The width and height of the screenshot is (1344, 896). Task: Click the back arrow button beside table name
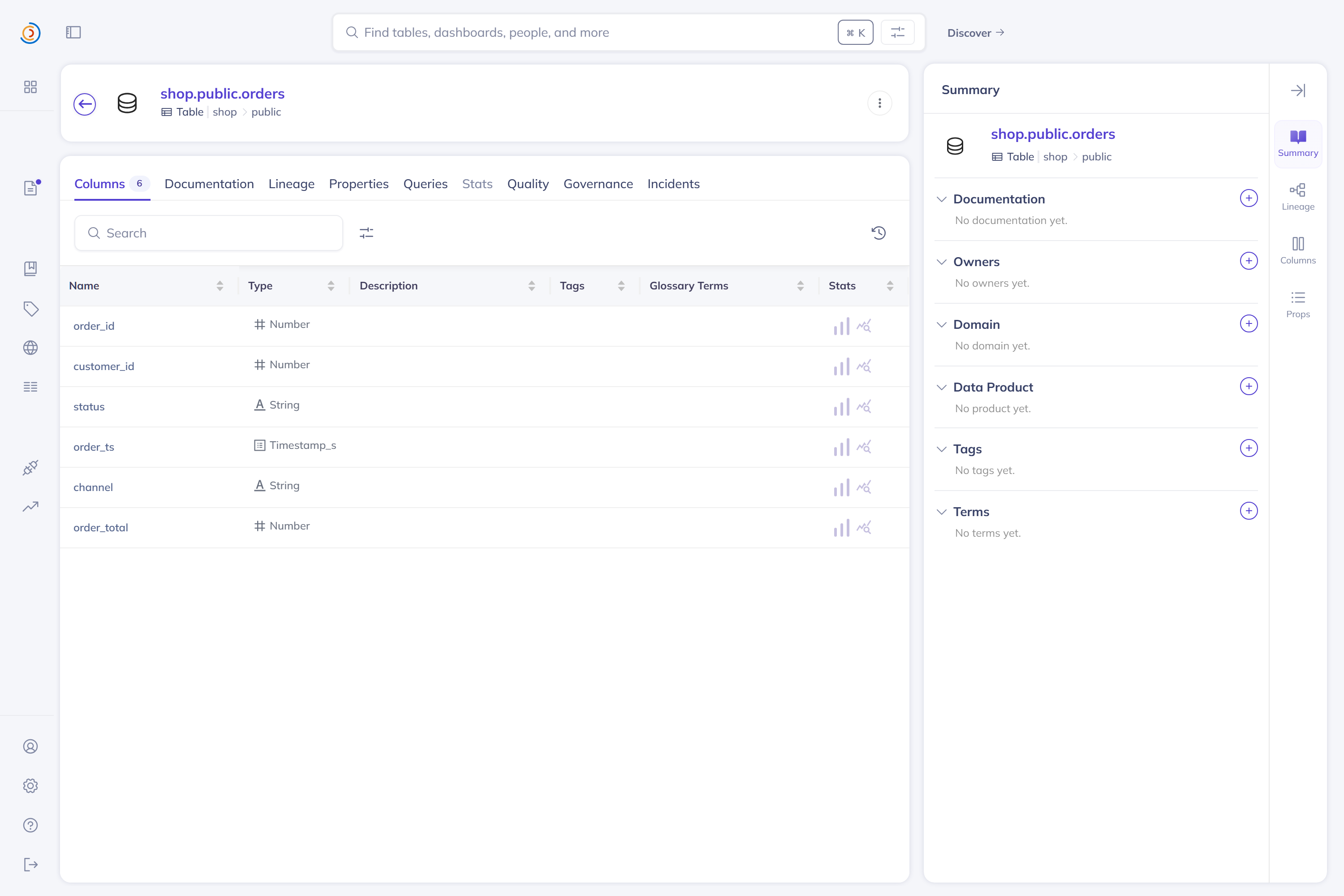click(x=85, y=104)
